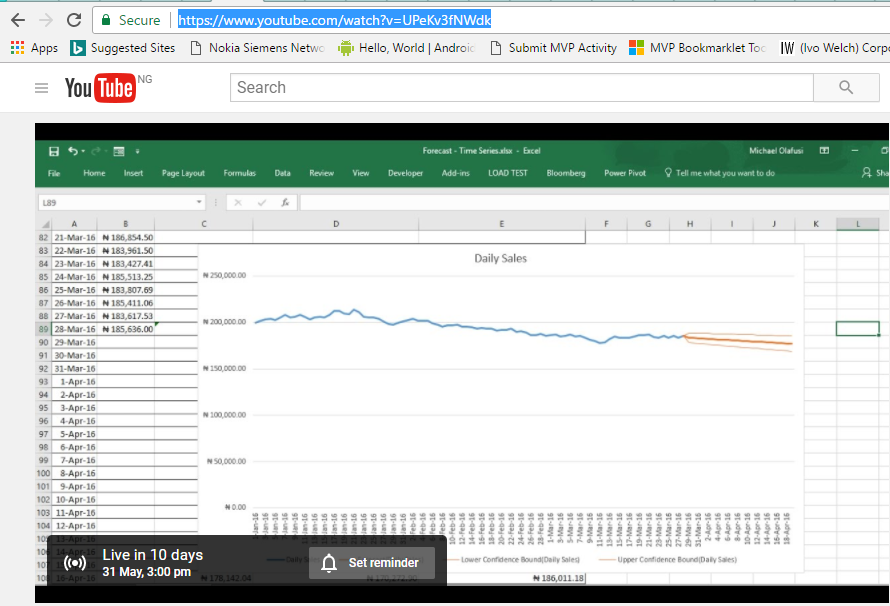Select column D header in the spreadsheet

336,224
